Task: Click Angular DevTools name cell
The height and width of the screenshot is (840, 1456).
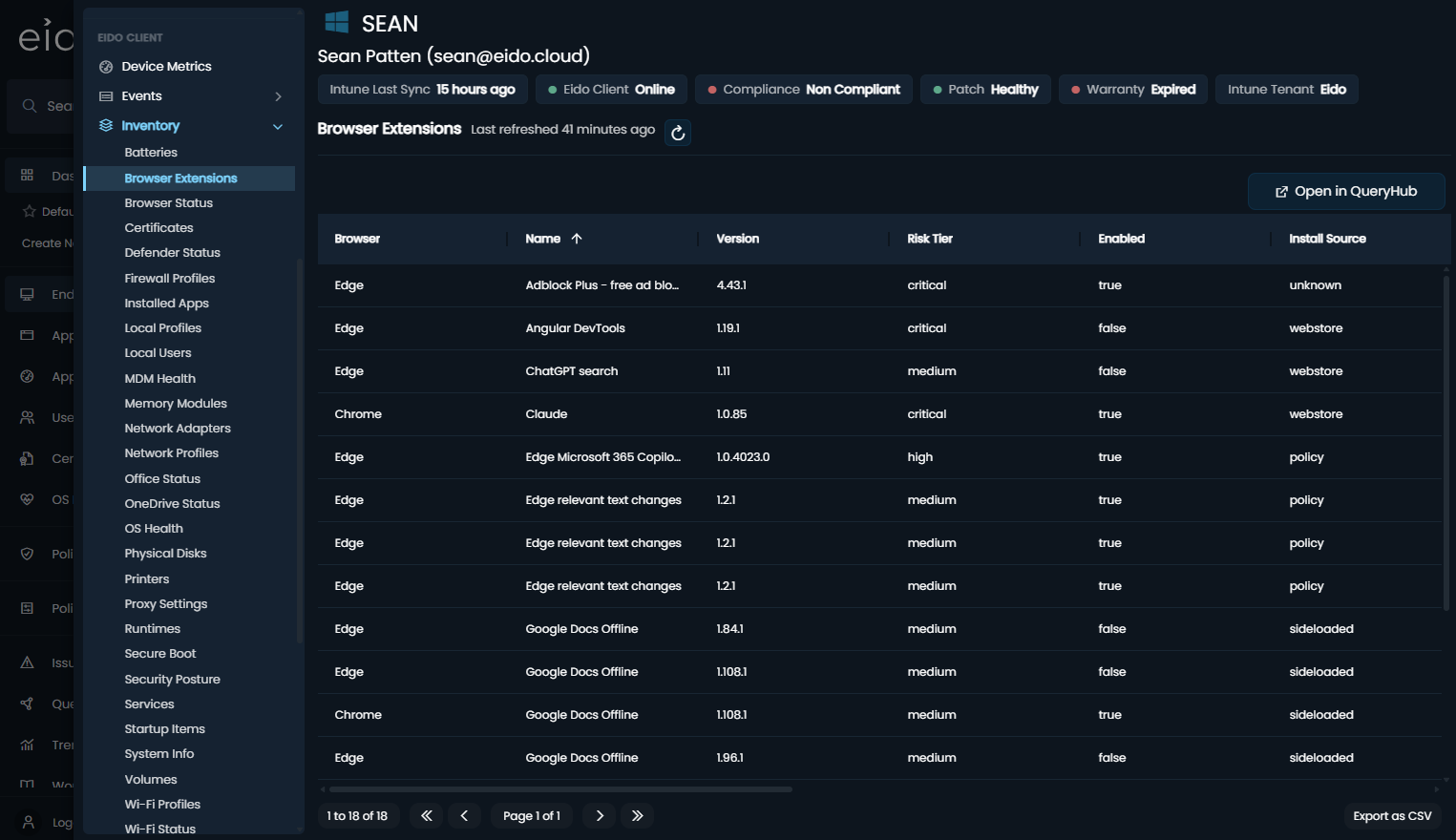Action: (x=575, y=328)
